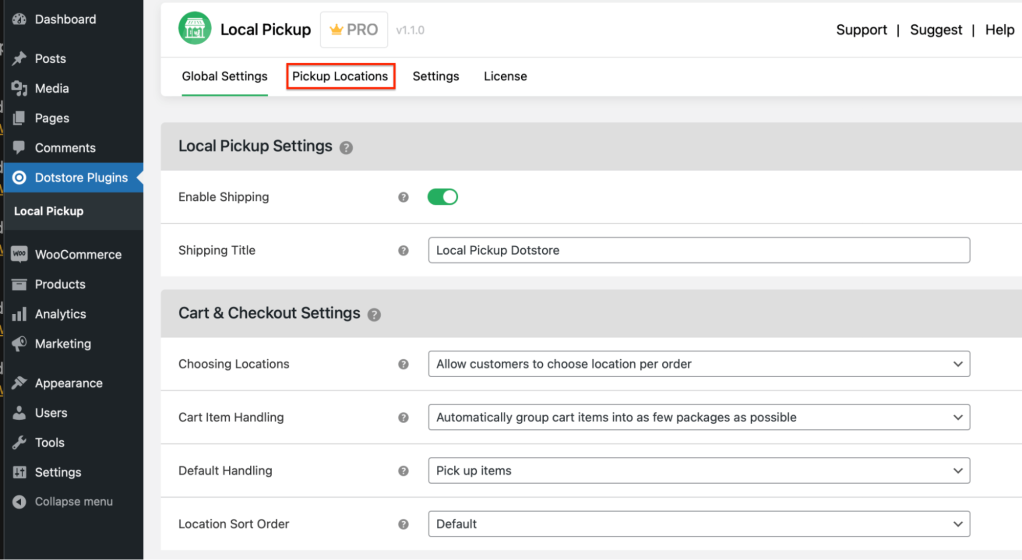The image size is (1022, 560).
Task: Click the help icon next to Shipping Title
Action: [x=404, y=251]
